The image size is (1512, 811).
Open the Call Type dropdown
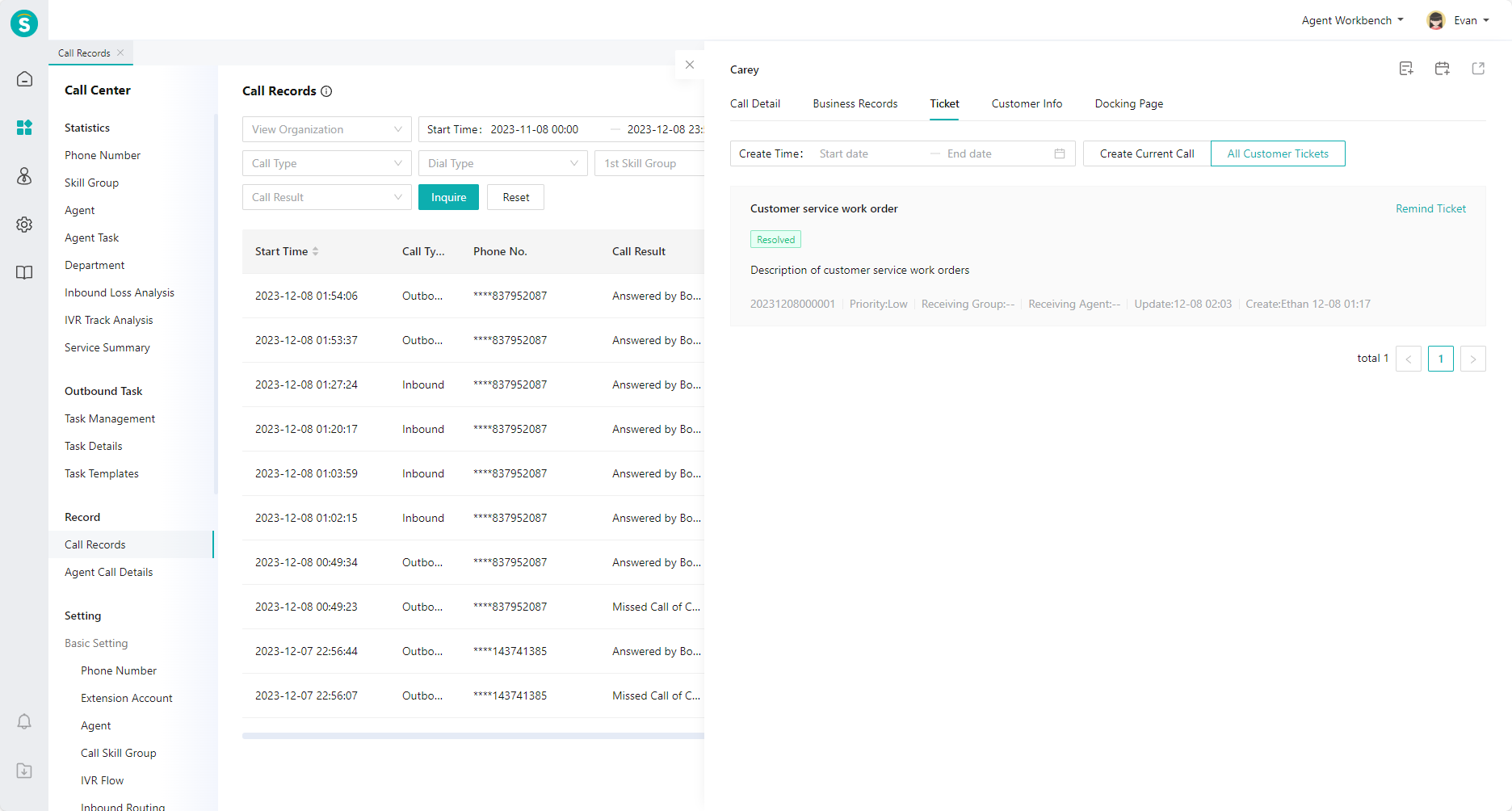coord(327,163)
